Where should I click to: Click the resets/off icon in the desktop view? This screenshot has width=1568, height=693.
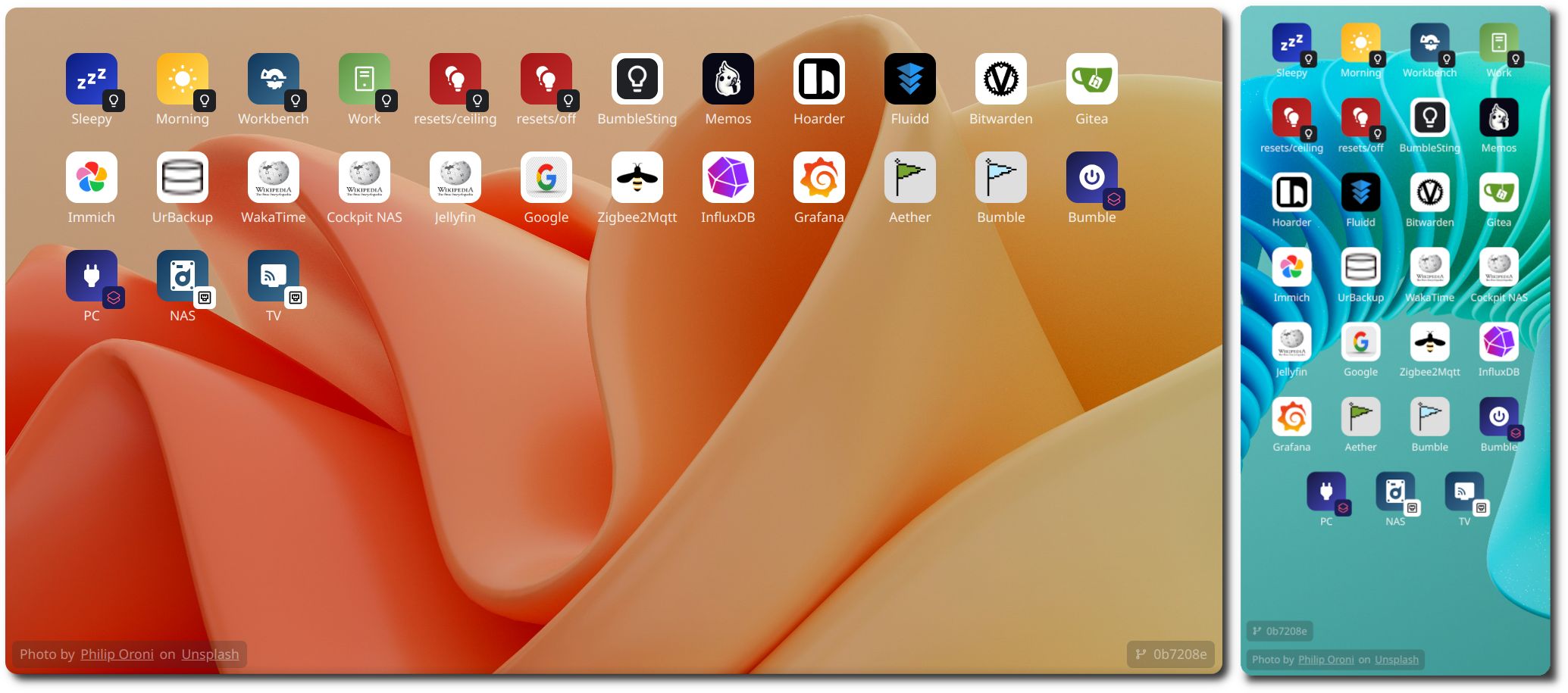coord(546,79)
